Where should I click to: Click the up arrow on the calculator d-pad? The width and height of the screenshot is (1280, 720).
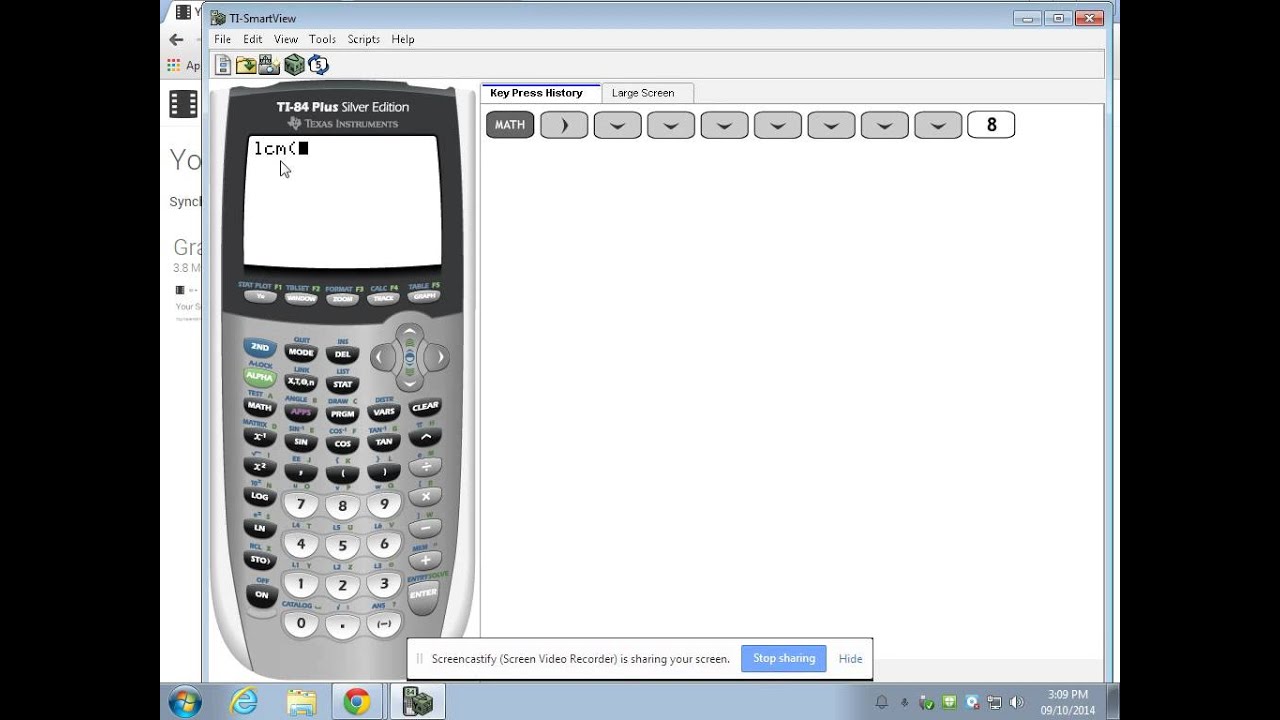408,332
